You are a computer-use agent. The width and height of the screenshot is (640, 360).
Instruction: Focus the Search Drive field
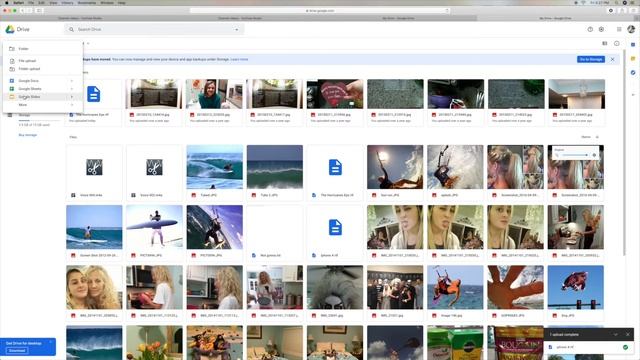point(154,29)
